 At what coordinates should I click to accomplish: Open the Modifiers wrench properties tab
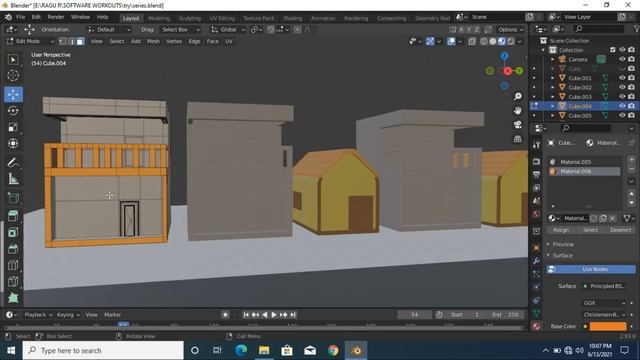click(x=536, y=260)
